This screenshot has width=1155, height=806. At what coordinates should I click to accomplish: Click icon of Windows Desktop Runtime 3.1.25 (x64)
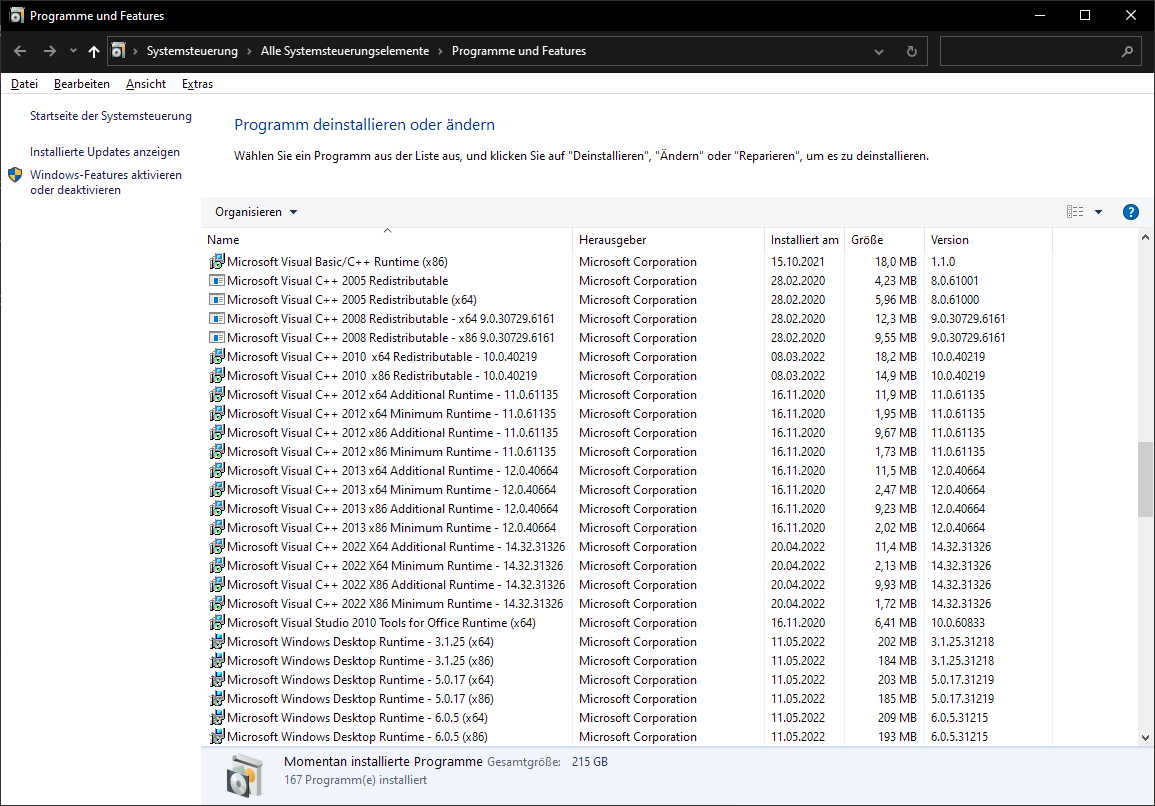click(217, 642)
